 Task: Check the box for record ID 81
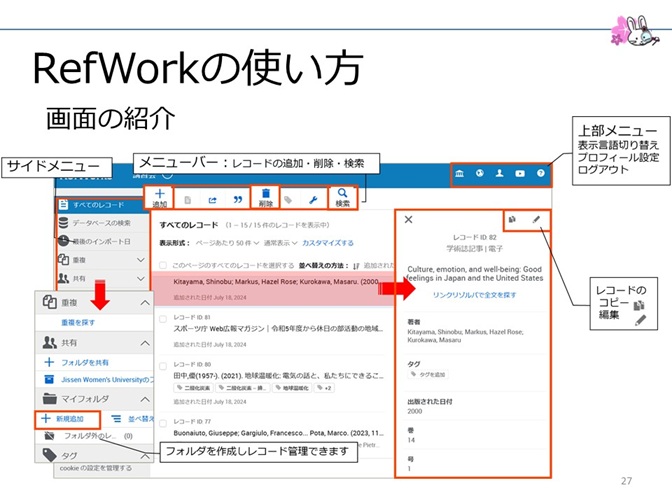[x=163, y=319]
